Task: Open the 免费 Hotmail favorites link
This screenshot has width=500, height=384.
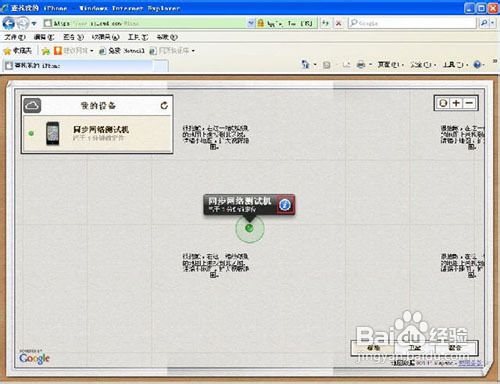Action: (x=122, y=51)
